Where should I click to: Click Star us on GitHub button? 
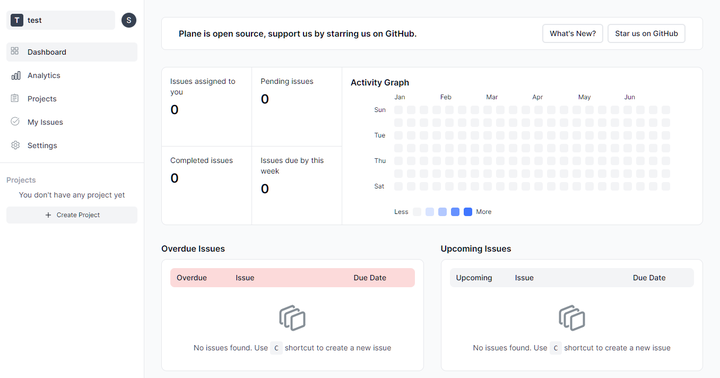pos(647,34)
